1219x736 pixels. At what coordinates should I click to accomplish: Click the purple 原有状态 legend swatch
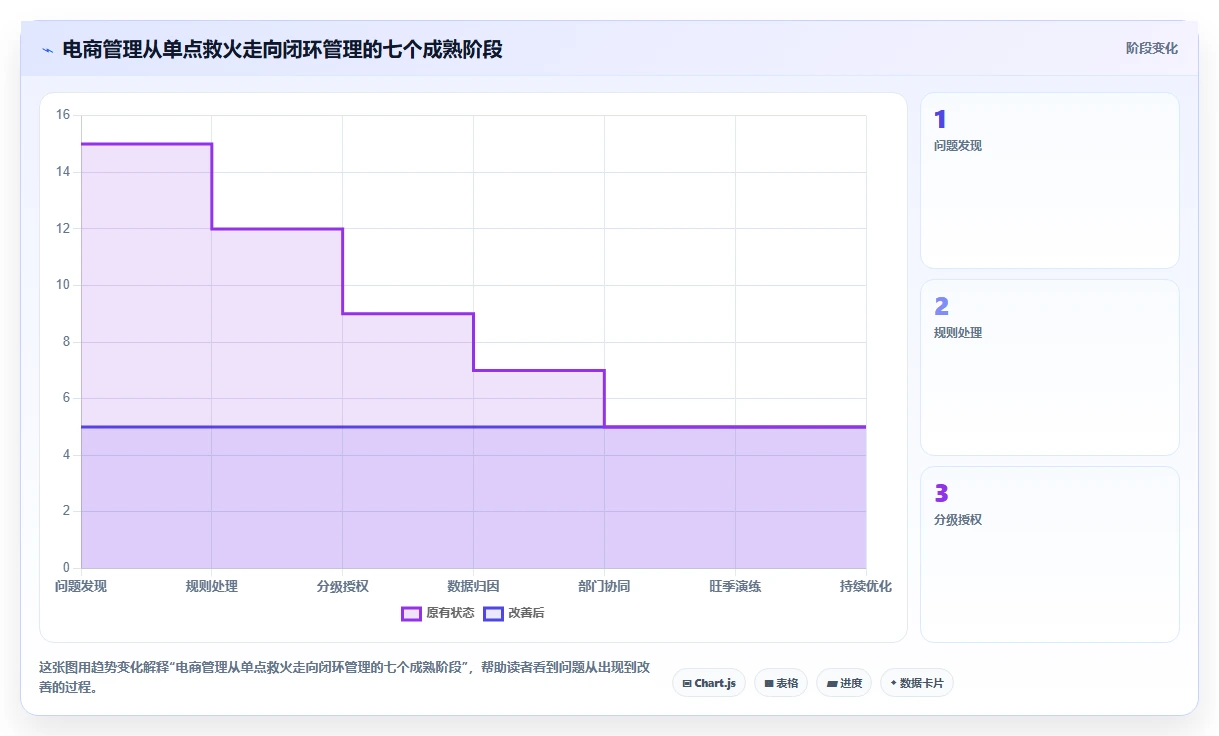[411, 613]
